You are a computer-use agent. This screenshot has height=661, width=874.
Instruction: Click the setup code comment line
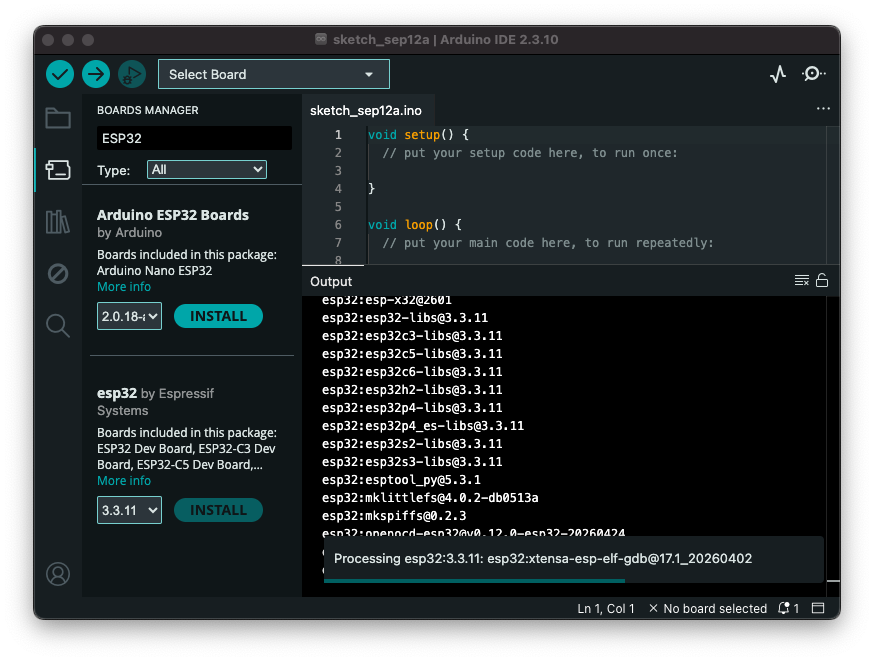(530, 153)
